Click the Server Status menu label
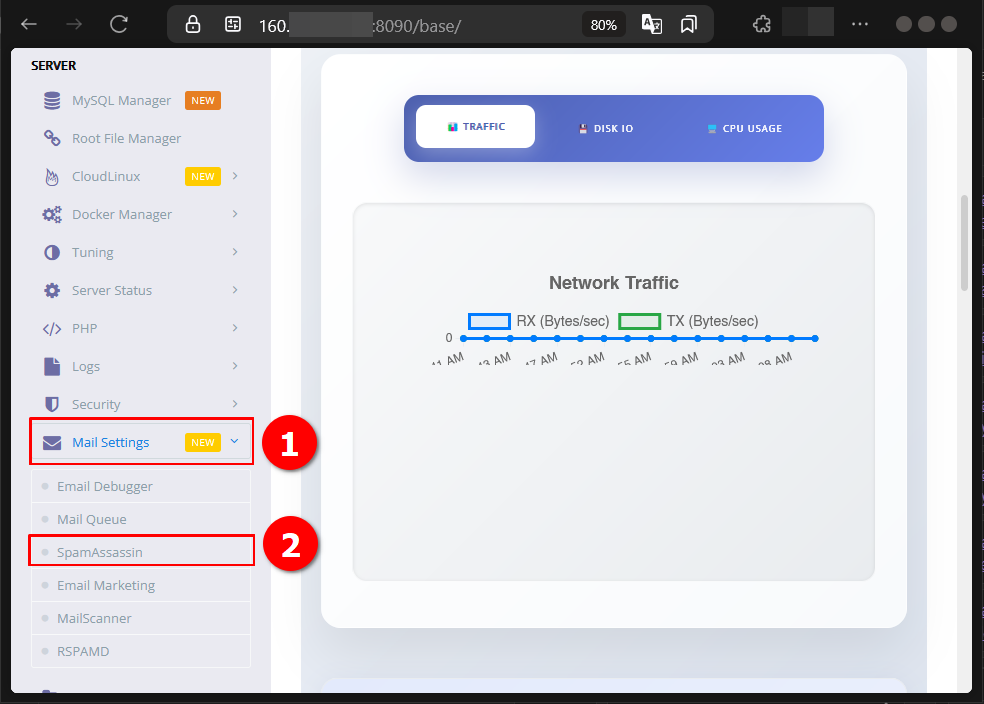Viewport: 984px width, 704px height. pos(112,291)
